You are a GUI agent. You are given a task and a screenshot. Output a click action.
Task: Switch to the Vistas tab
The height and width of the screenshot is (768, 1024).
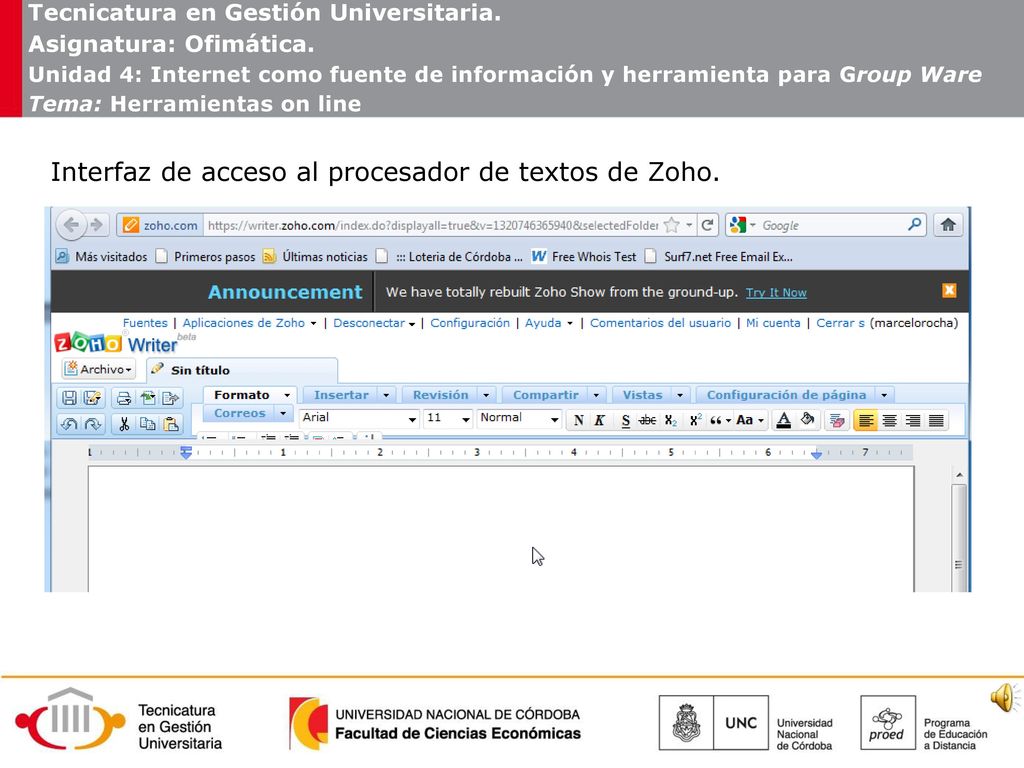[642, 395]
